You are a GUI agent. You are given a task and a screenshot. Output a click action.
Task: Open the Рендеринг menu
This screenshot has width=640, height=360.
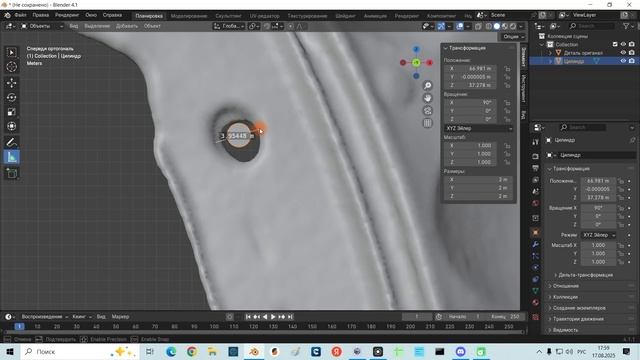(67, 15)
